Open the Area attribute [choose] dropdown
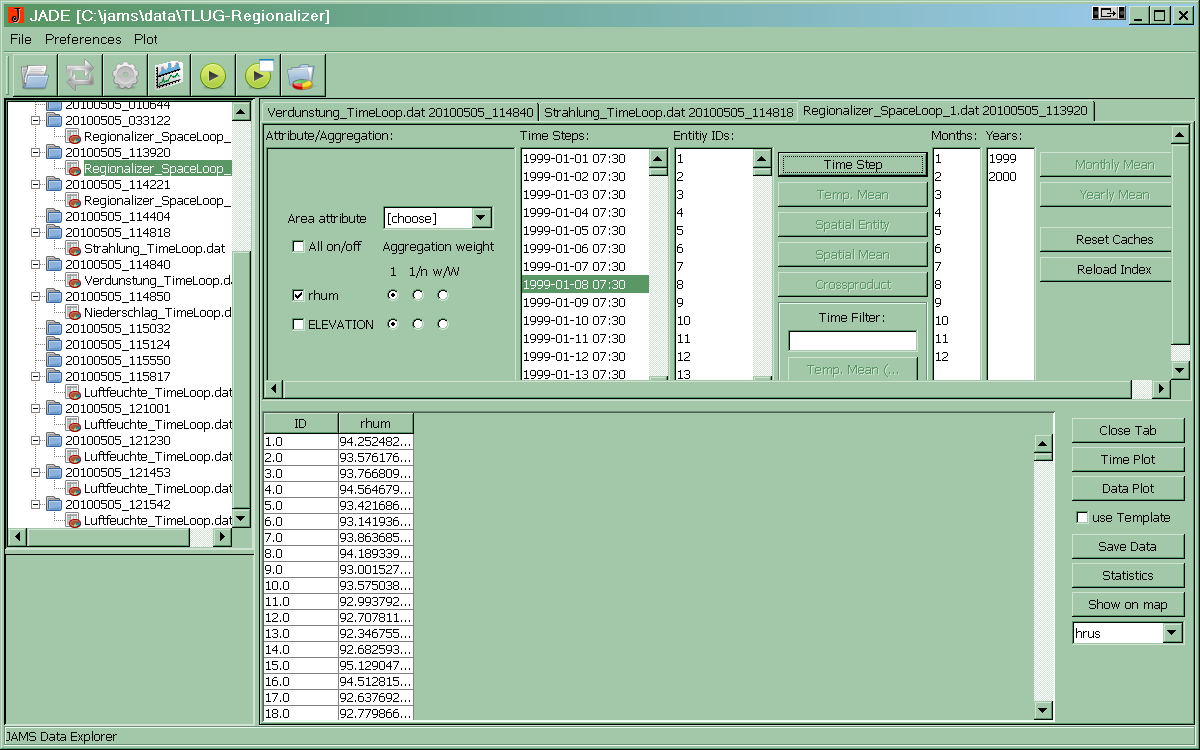The width and height of the screenshot is (1200, 750). pos(481,218)
